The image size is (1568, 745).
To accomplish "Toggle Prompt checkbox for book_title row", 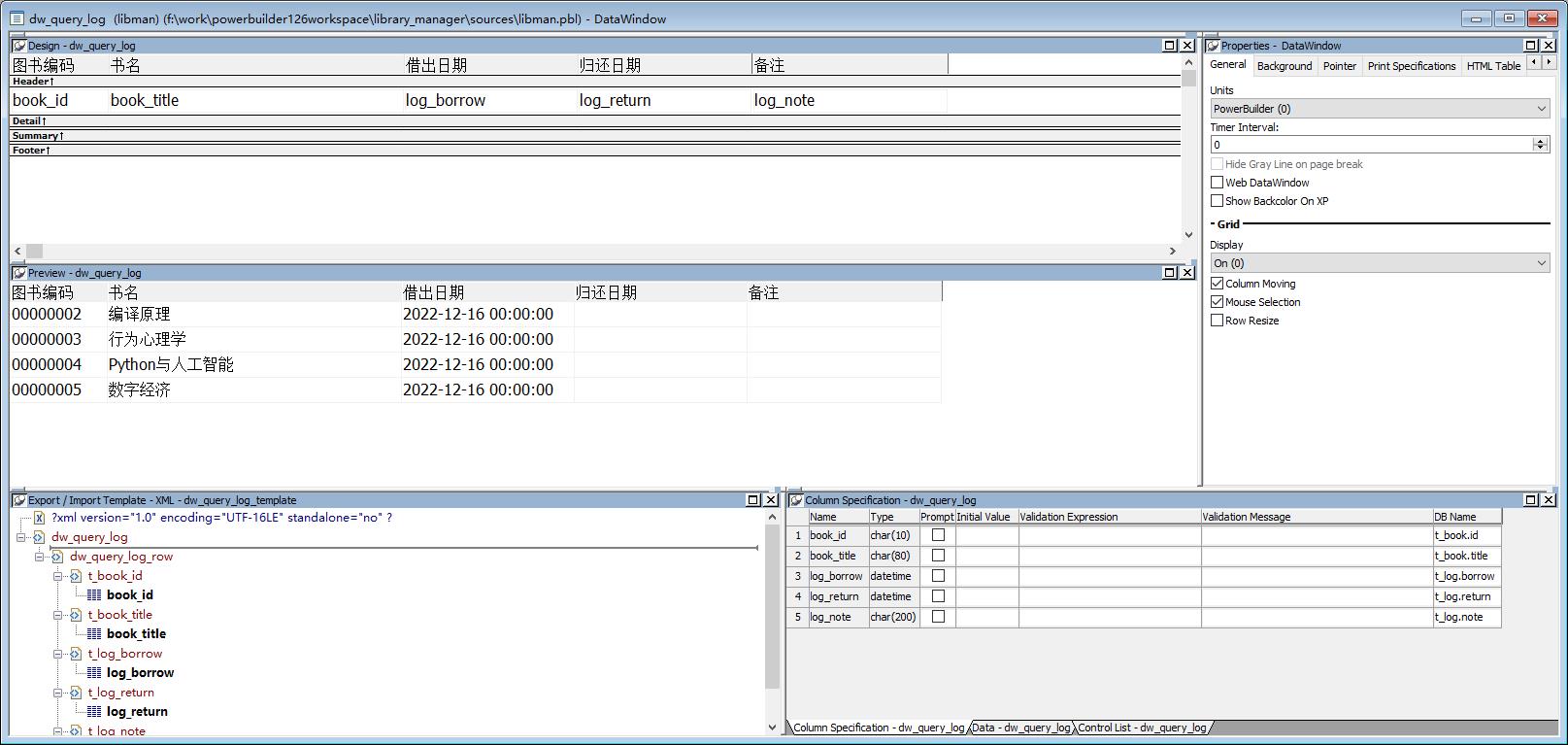I will click(x=938, y=556).
